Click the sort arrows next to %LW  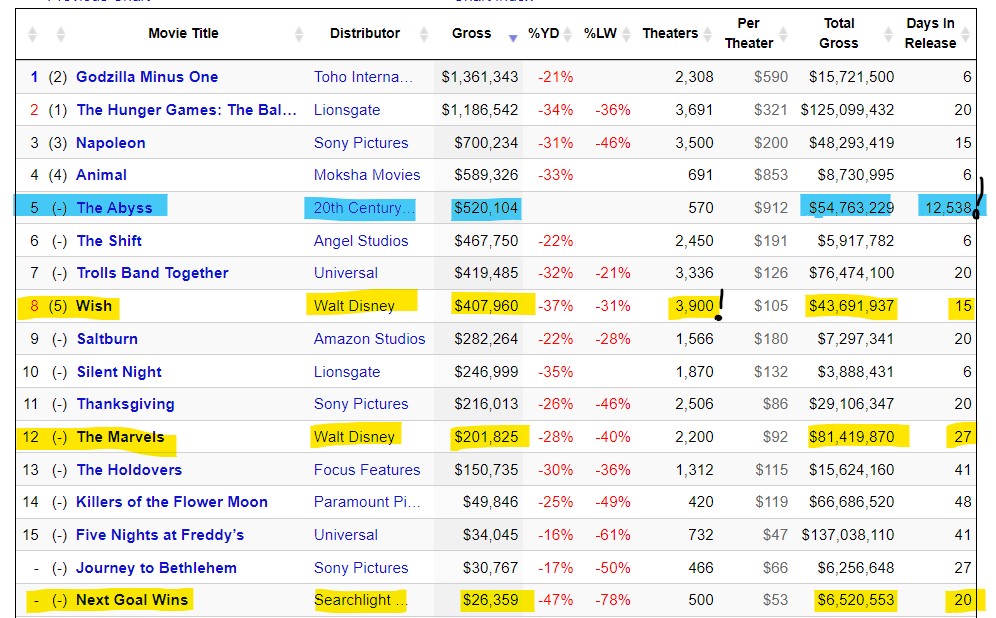(628, 35)
